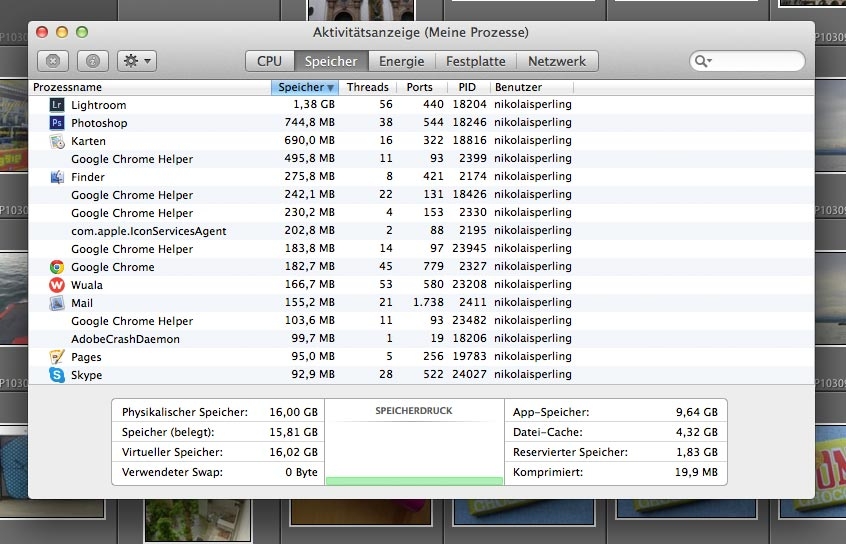Click the Virtueller Speicher label
The width and height of the screenshot is (846, 544).
tap(172, 452)
